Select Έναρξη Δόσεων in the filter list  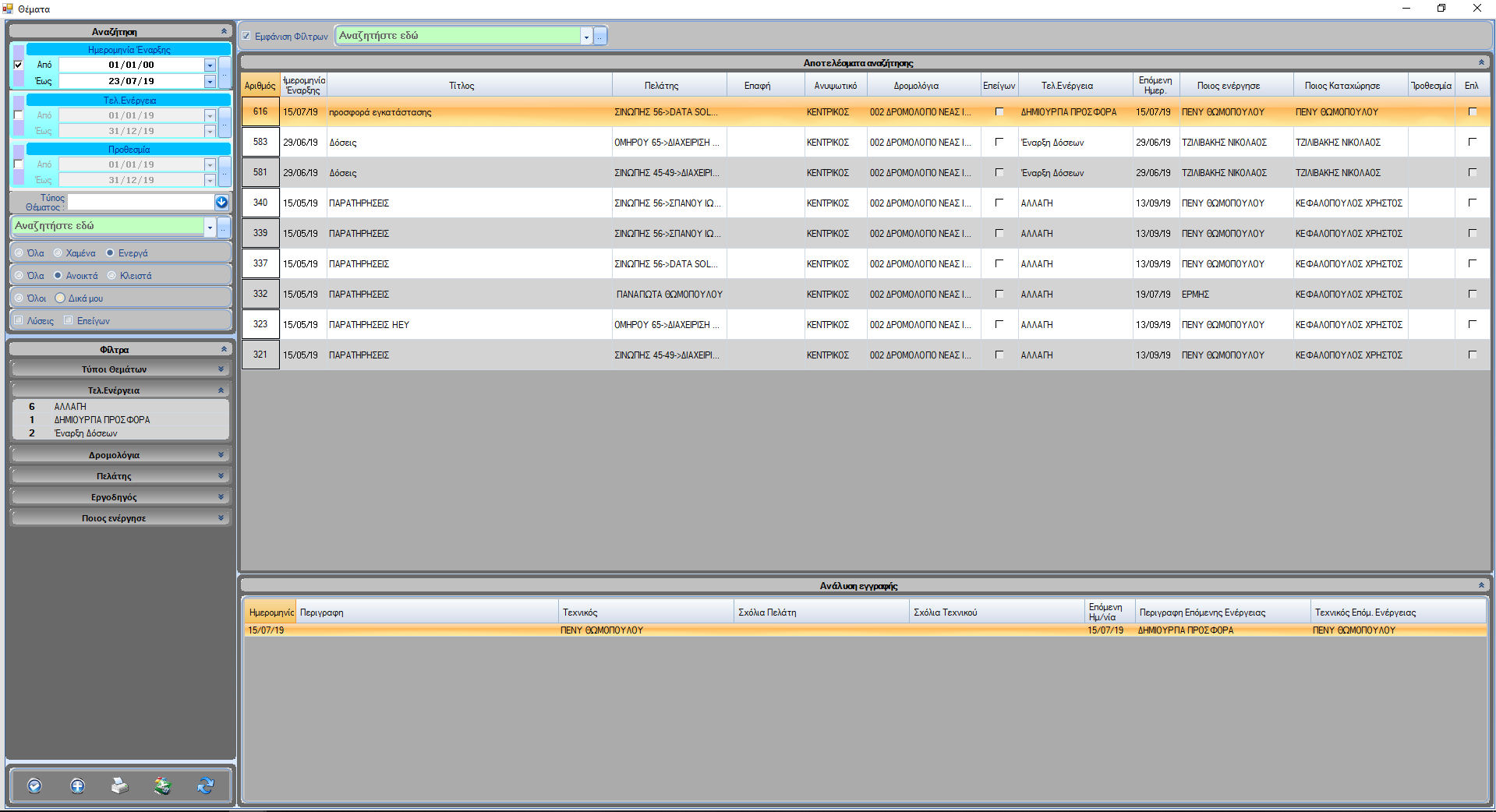86,433
